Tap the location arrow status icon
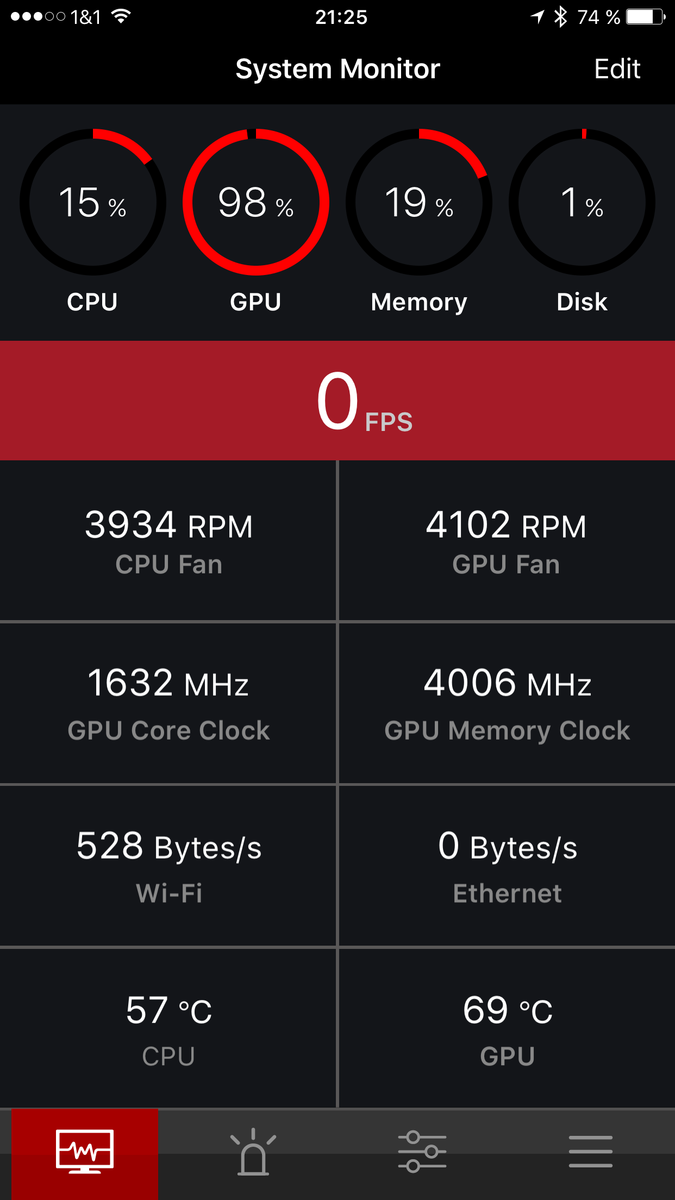This screenshot has width=675, height=1200. (538, 17)
